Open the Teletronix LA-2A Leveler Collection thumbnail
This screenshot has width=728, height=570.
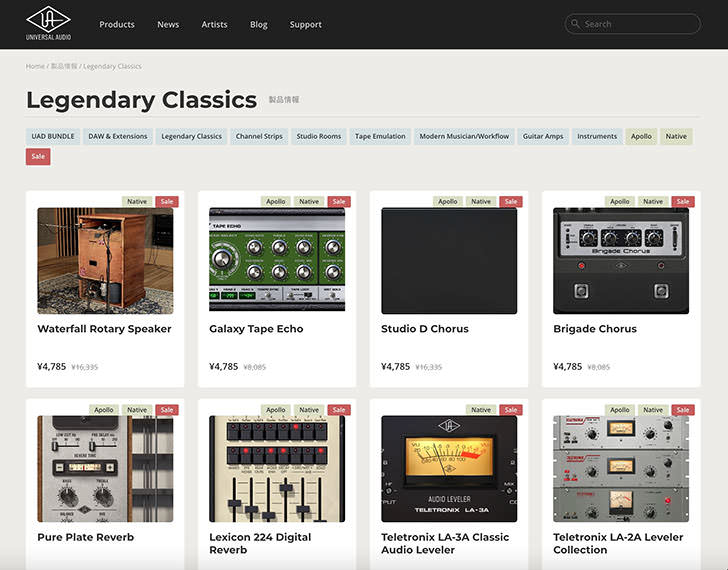(x=621, y=469)
